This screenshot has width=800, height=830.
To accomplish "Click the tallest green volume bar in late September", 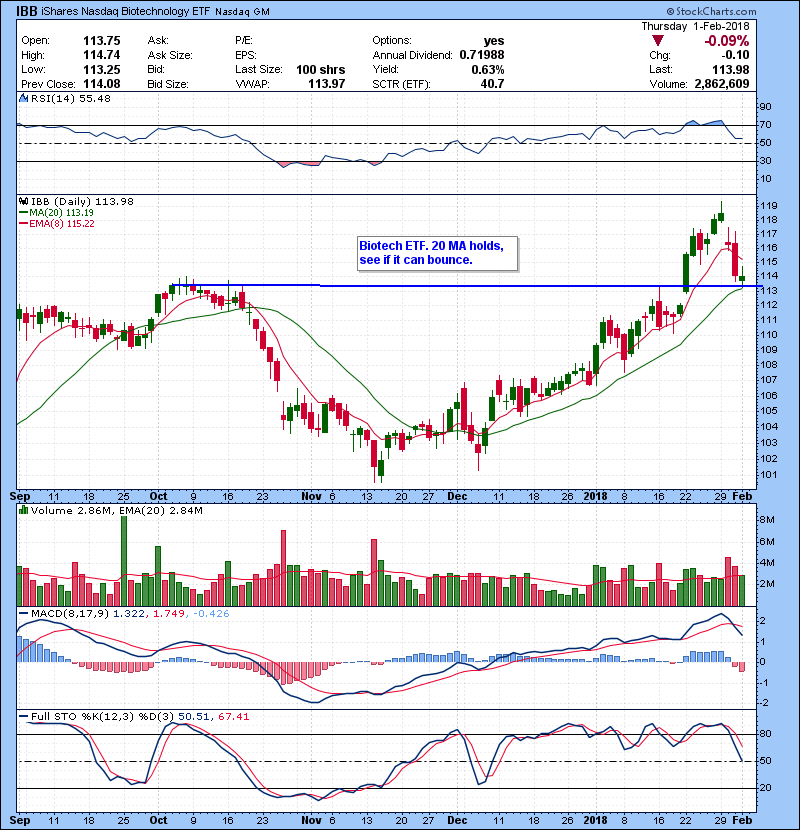I will tap(124, 561).
